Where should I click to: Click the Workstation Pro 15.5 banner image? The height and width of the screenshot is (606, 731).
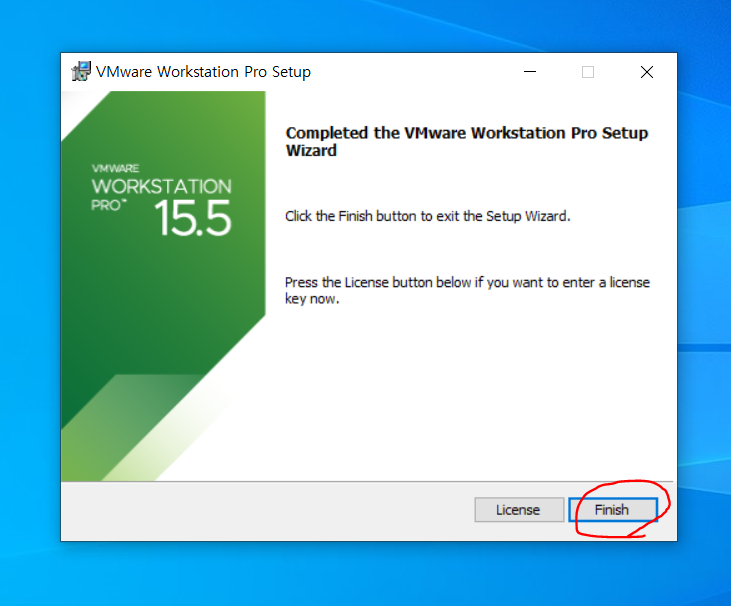click(x=163, y=286)
